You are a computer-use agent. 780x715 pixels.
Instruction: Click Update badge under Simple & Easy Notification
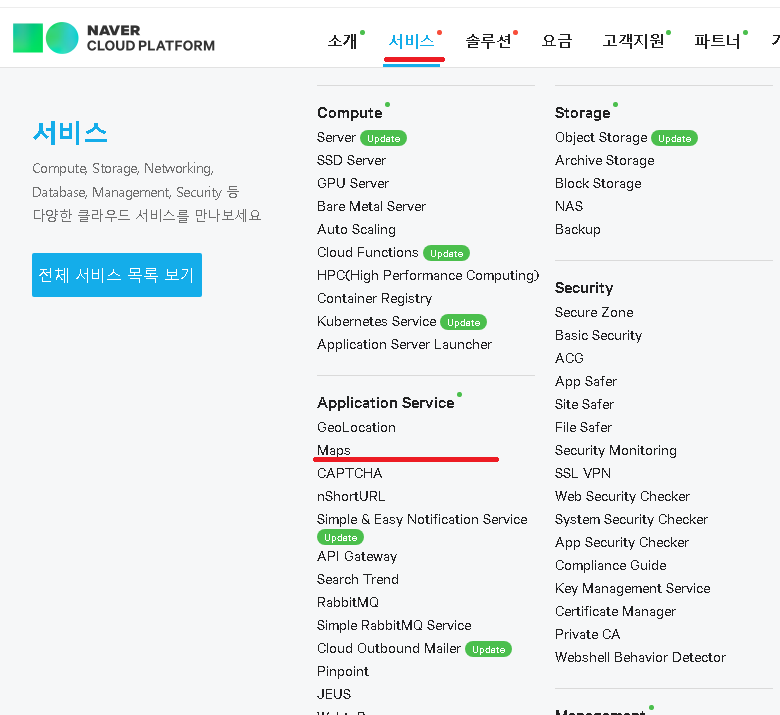(x=341, y=537)
